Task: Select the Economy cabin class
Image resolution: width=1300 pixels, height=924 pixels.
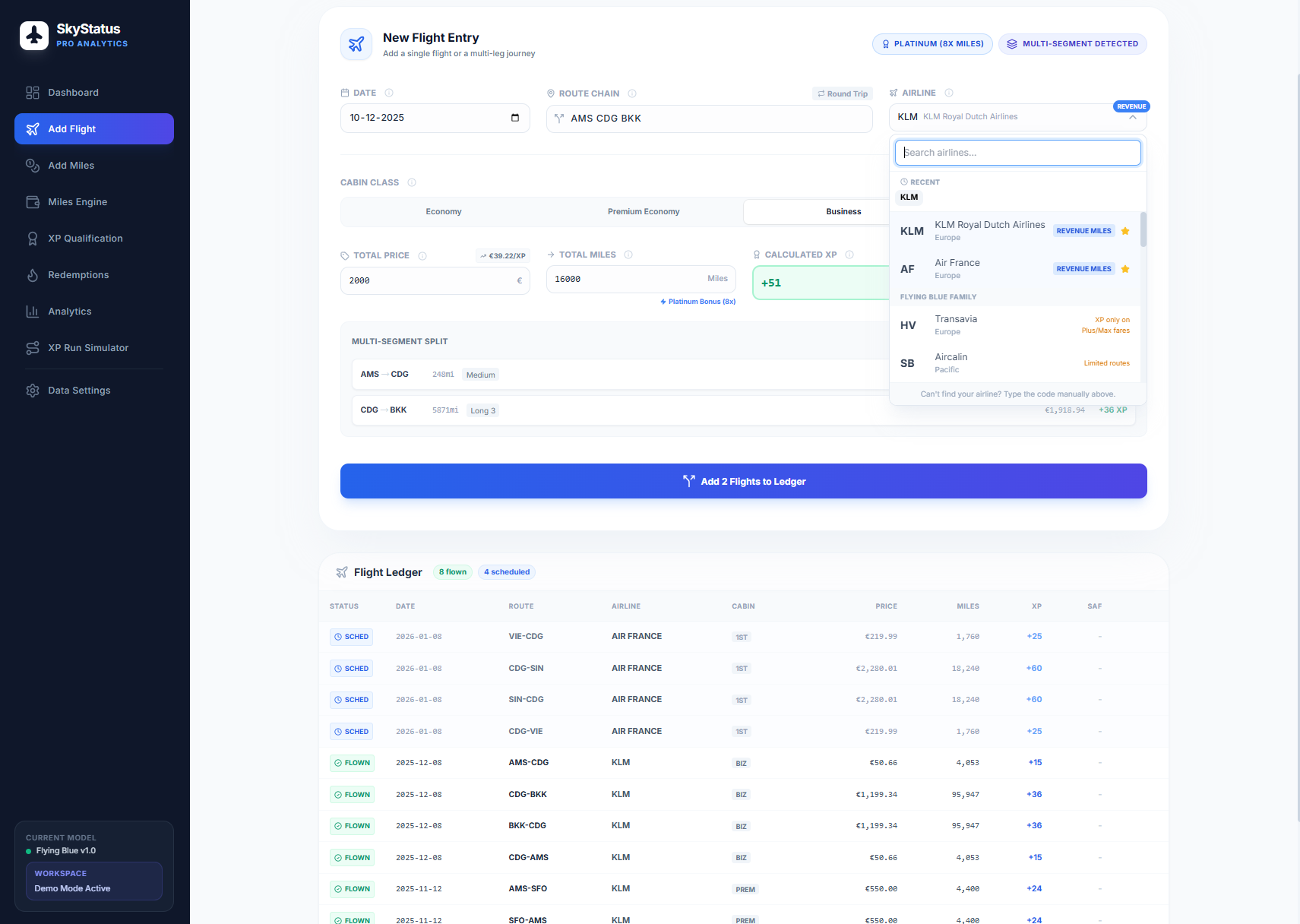Action: [x=443, y=212]
